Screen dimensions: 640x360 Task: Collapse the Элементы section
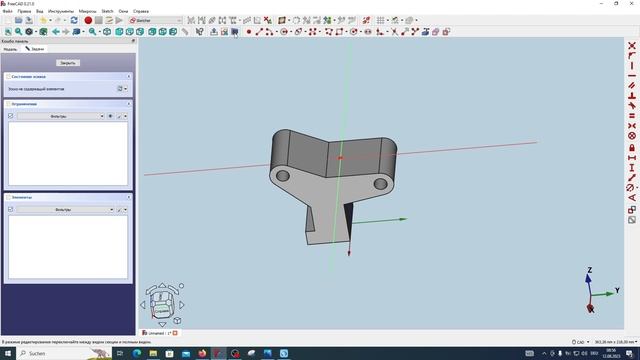click(129, 197)
